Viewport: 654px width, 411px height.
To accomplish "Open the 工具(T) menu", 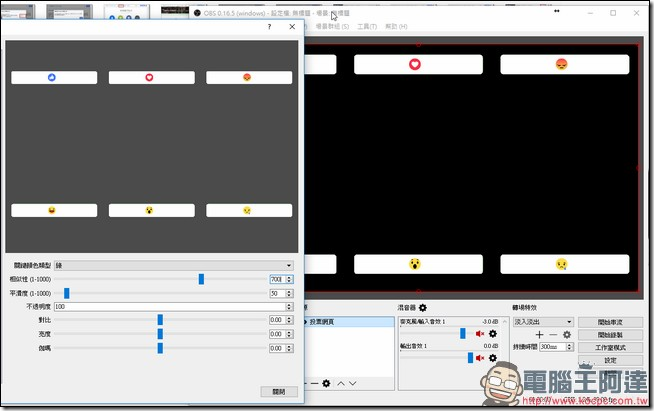I will point(366,26).
